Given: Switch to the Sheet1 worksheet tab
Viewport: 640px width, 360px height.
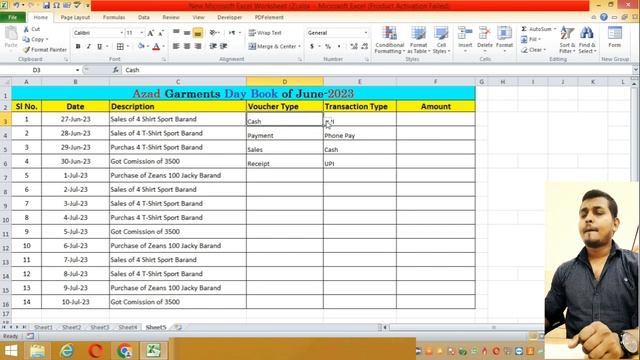Looking at the screenshot, I should [x=43, y=327].
